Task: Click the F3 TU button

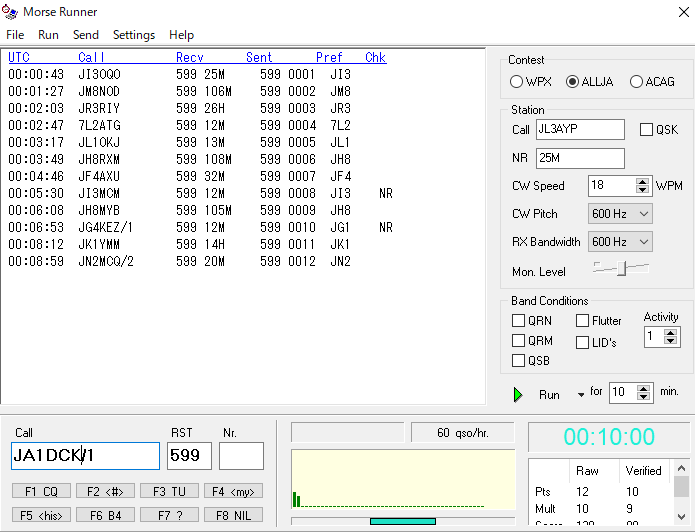Action: click(169, 491)
